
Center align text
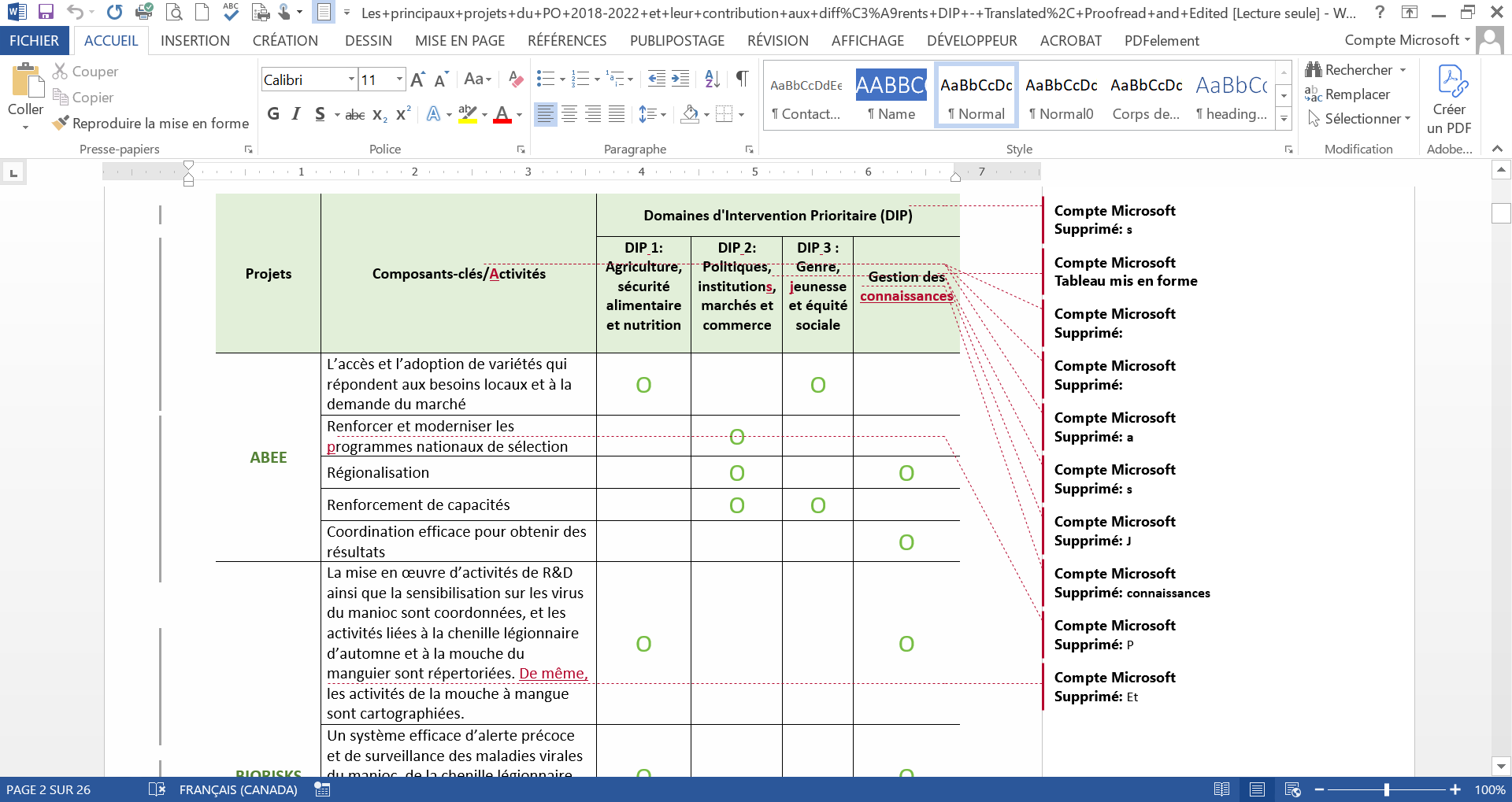[x=569, y=114]
